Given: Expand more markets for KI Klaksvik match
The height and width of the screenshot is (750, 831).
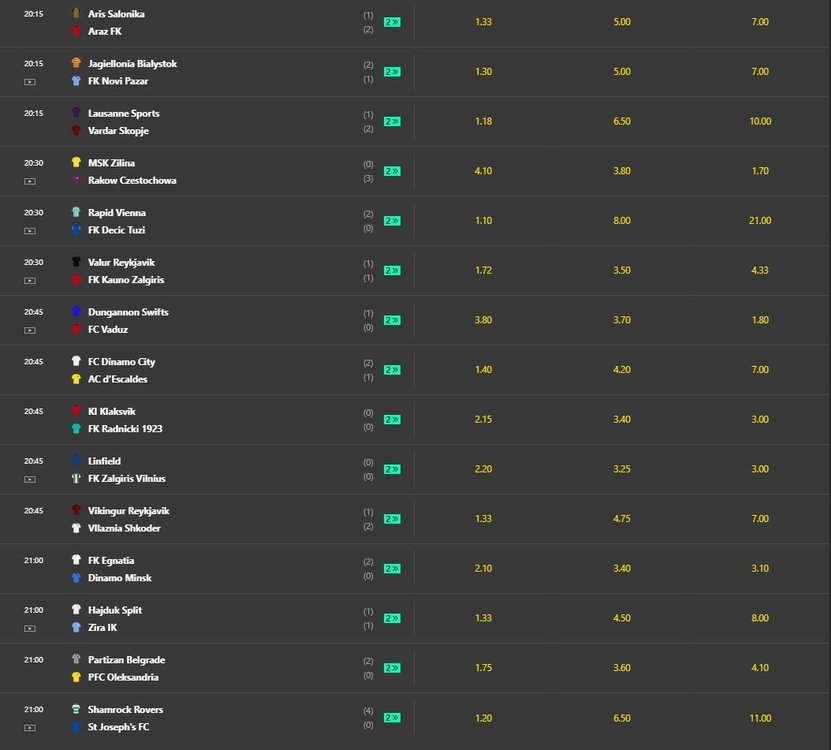Looking at the screenshot, I should (x=392, y=420).
